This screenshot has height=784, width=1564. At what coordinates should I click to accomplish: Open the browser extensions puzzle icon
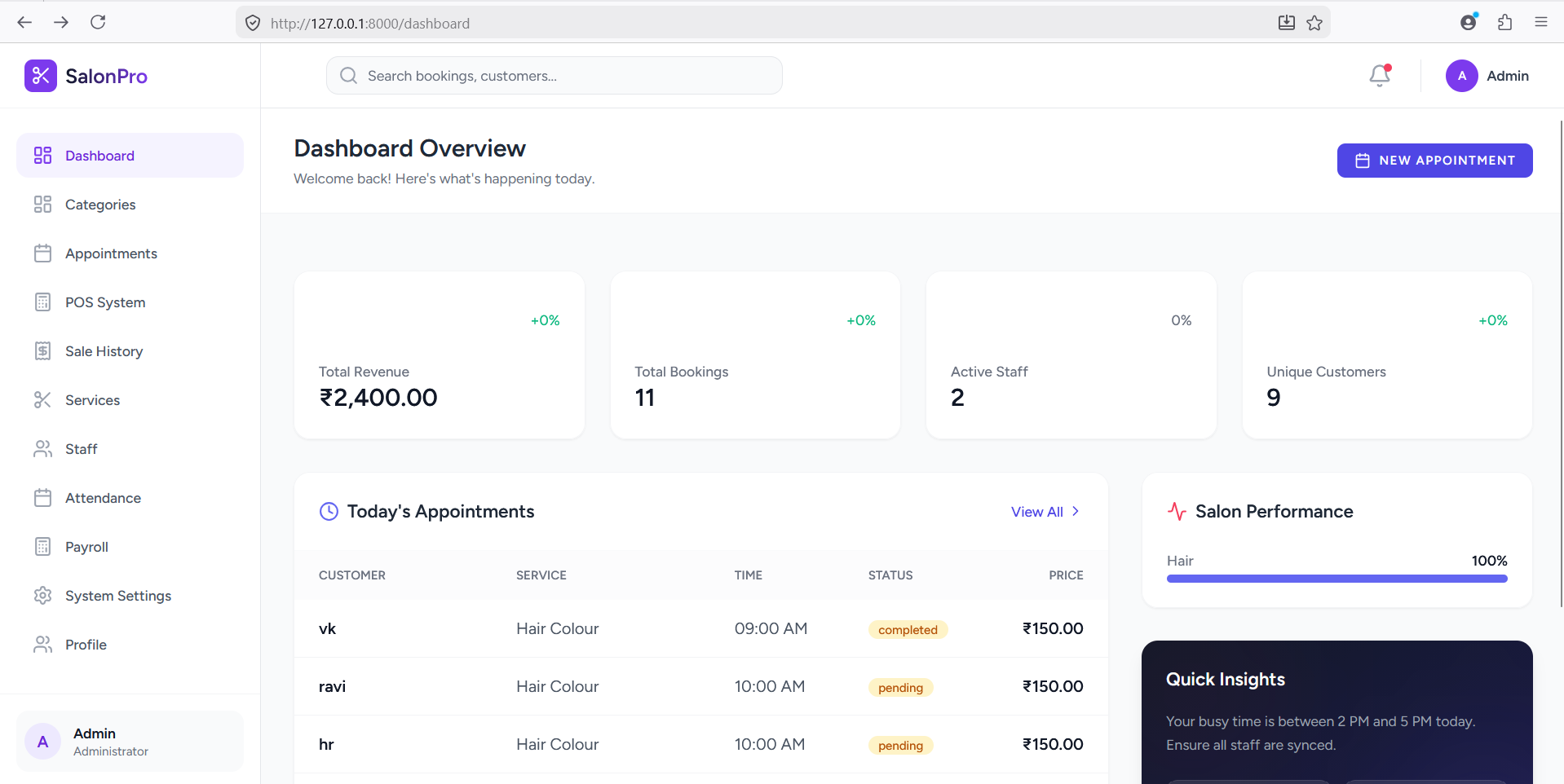click(x=1504, y=22)
